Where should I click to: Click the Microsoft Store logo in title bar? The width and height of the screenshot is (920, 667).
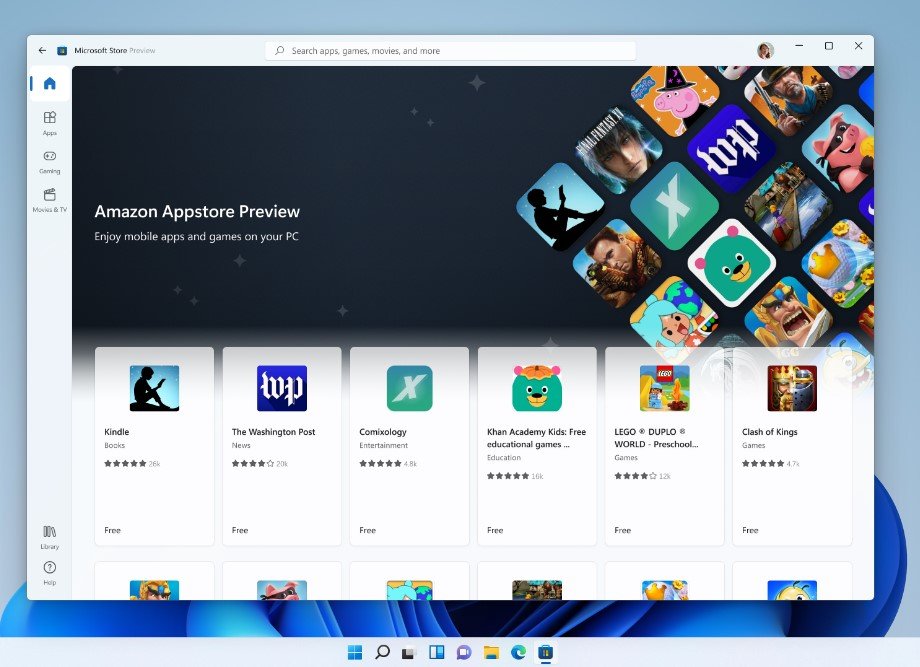pos(62,50)
